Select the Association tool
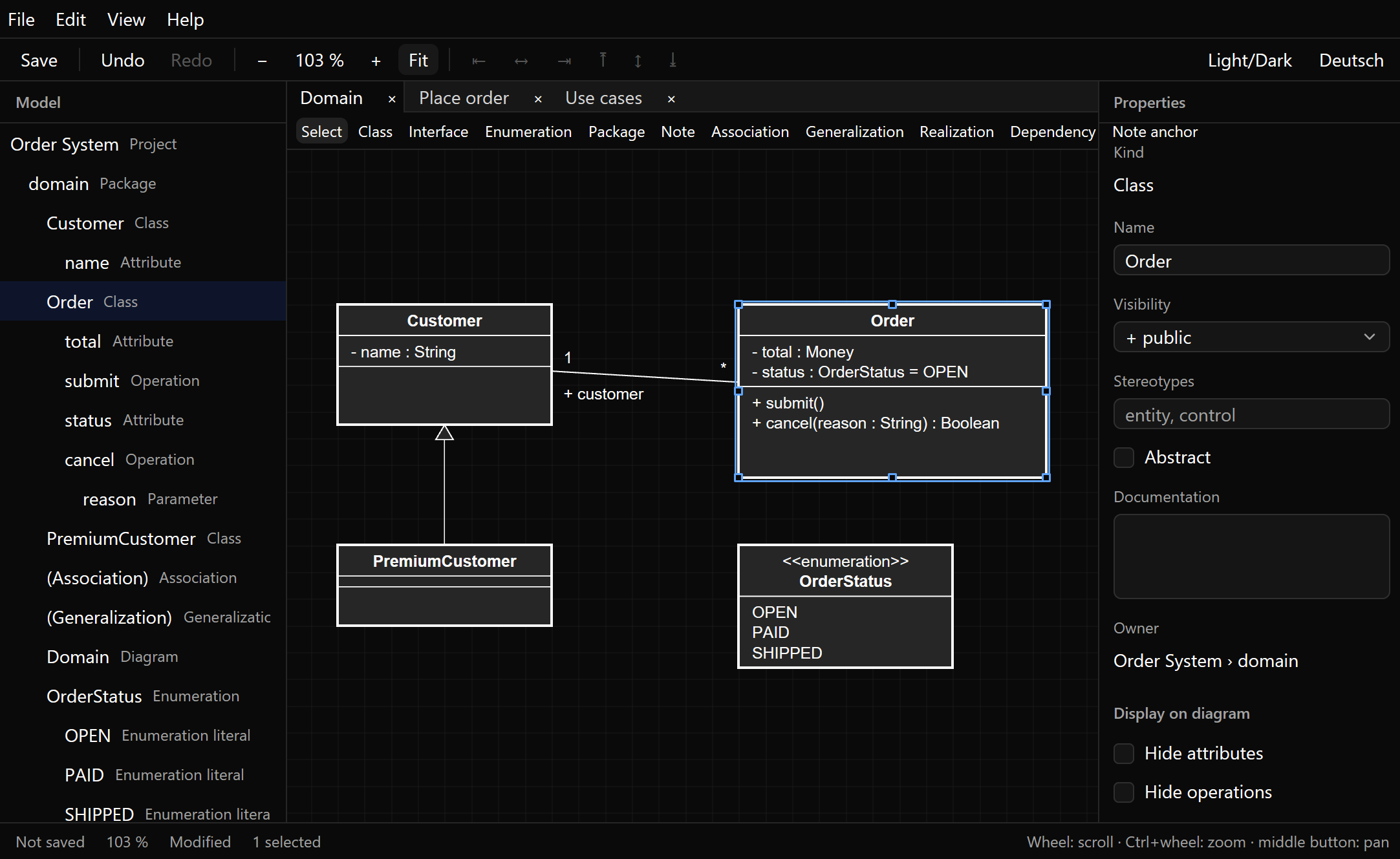Viewport: 1400px width, 859px height. click(750, 132)
